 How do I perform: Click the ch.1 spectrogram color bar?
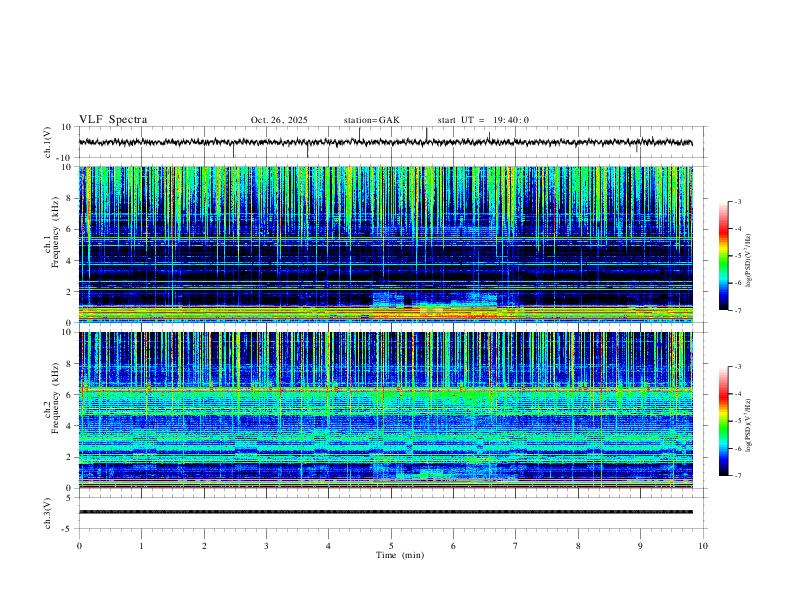[723, 256]
